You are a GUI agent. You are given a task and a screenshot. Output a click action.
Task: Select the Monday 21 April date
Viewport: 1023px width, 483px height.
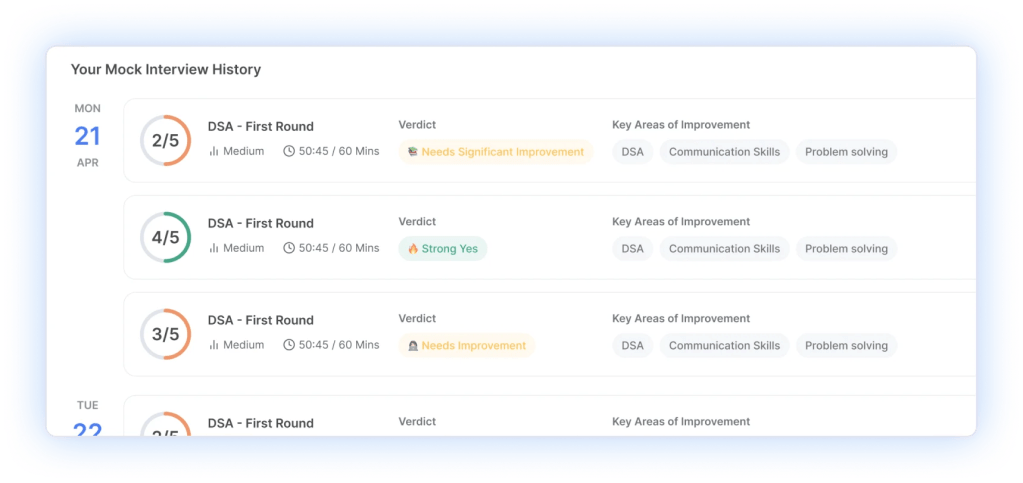88,136
